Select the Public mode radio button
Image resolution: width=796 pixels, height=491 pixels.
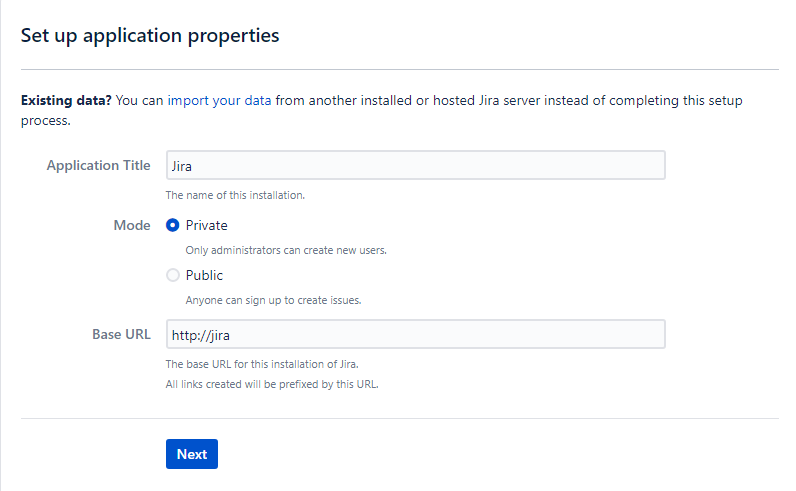[173, 275]
